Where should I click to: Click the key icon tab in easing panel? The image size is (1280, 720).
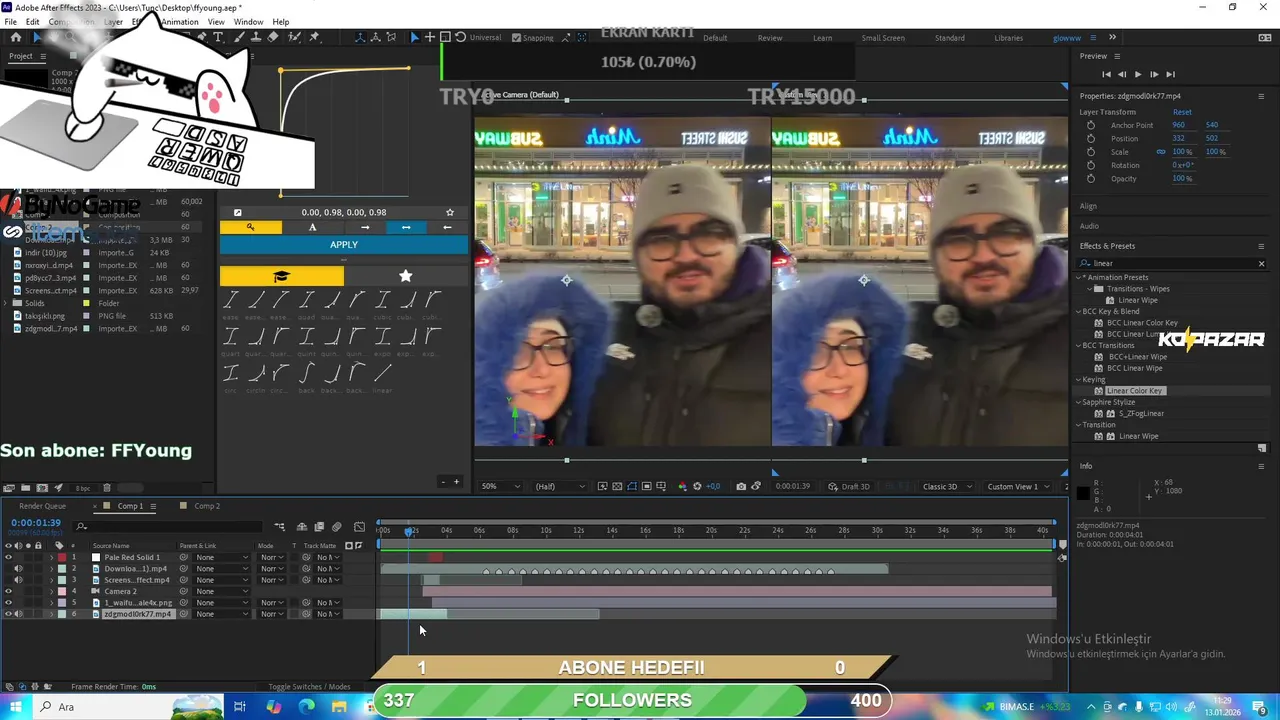251,227
